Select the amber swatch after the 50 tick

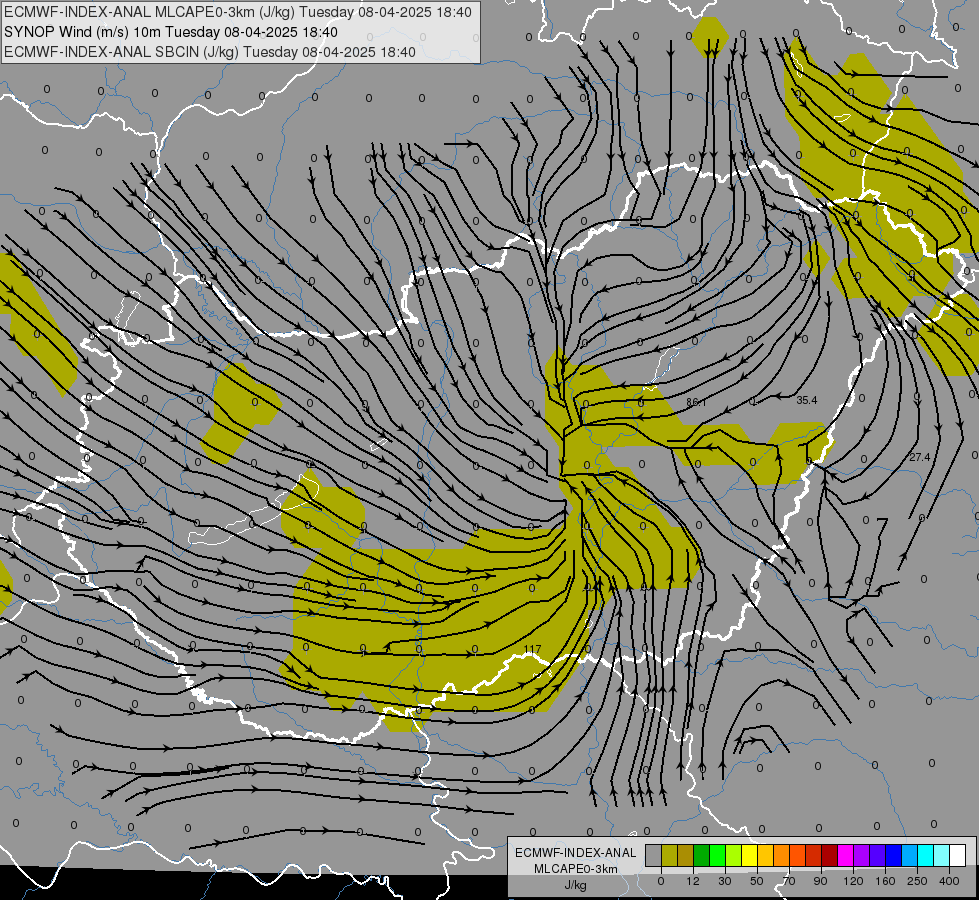[x=766, y=855]
